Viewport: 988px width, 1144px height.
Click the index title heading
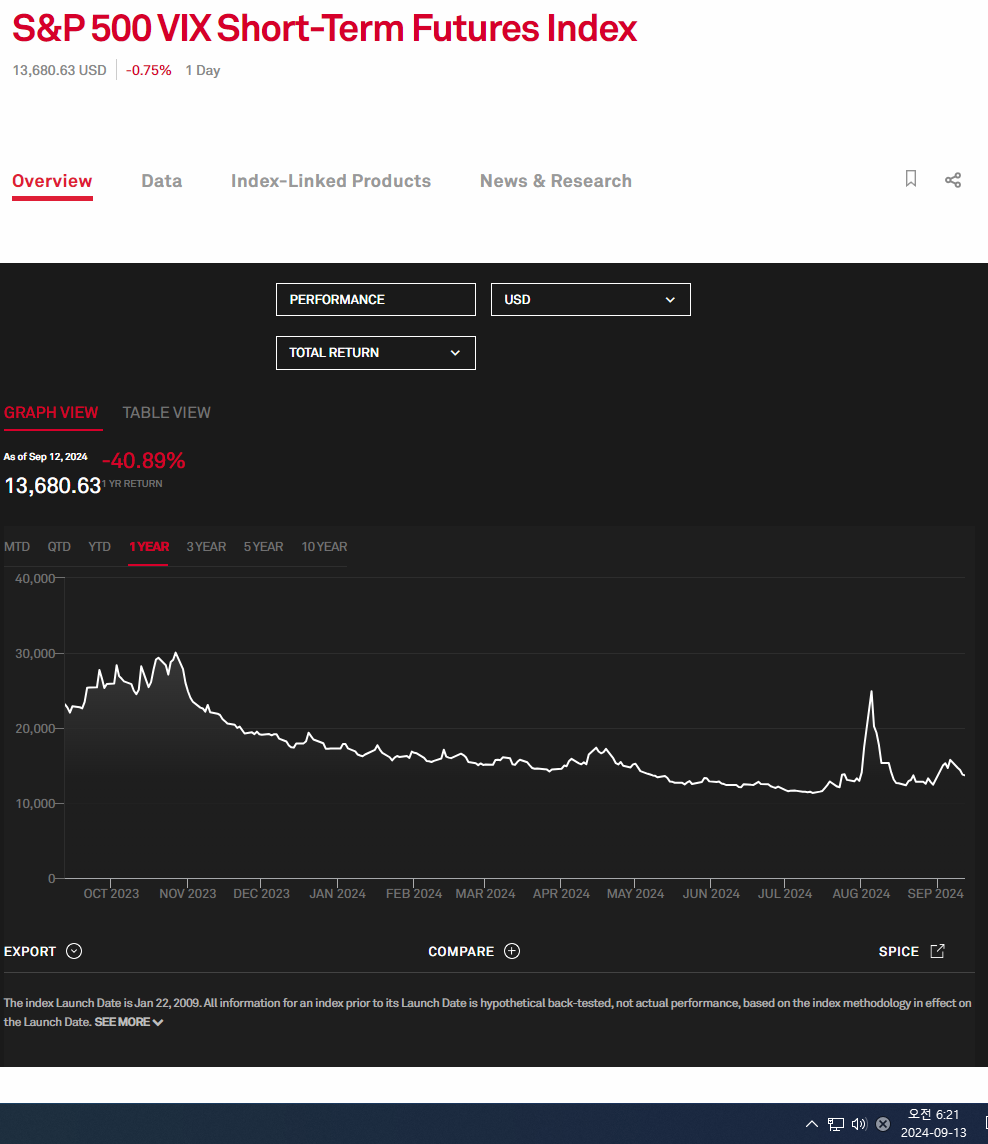(x=325, y=28)
